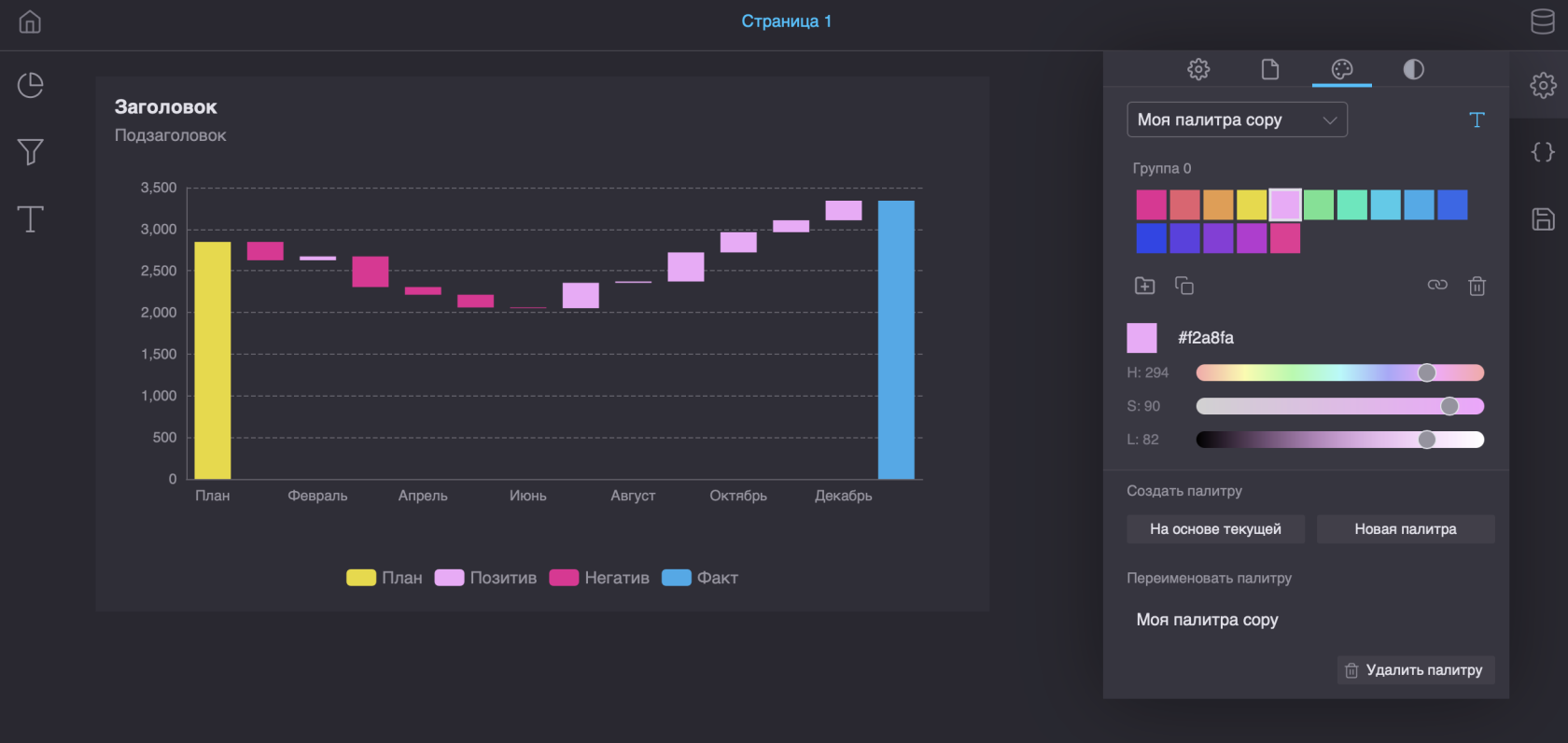Open the funnel filter sidebar icon
Screen dimensions: 1568x743
point(31,152)
